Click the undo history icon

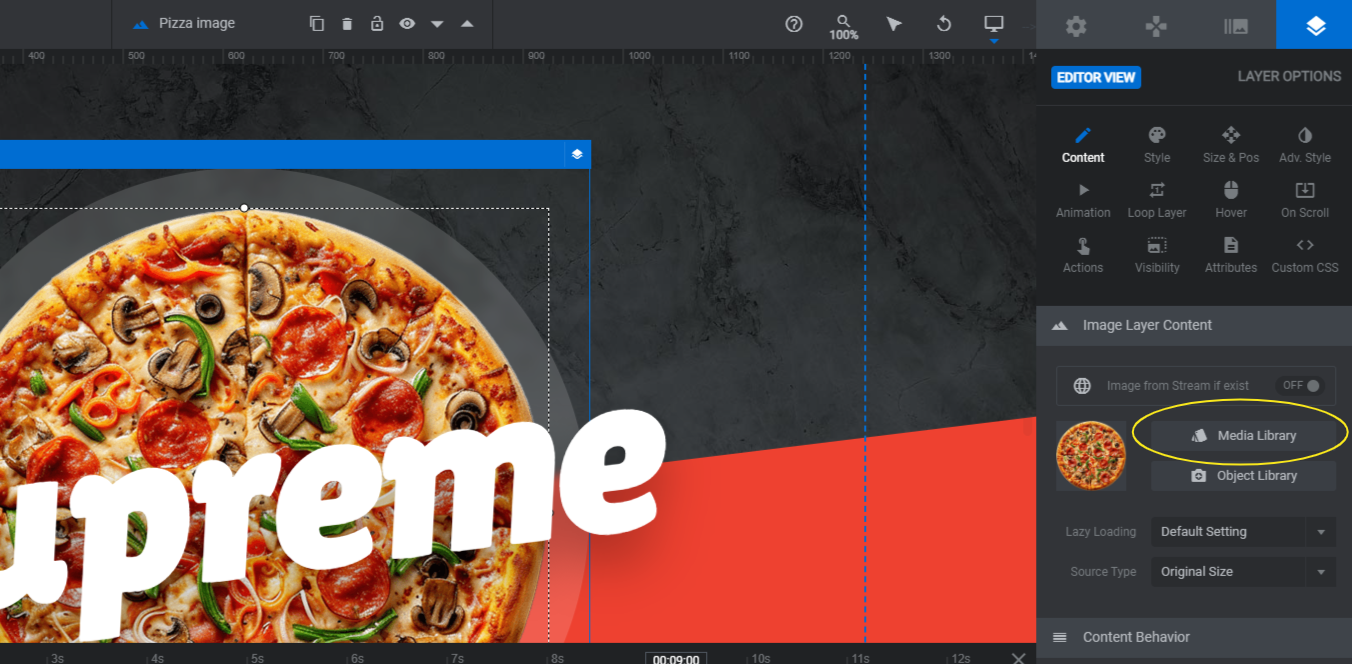(x=944, y=24)
